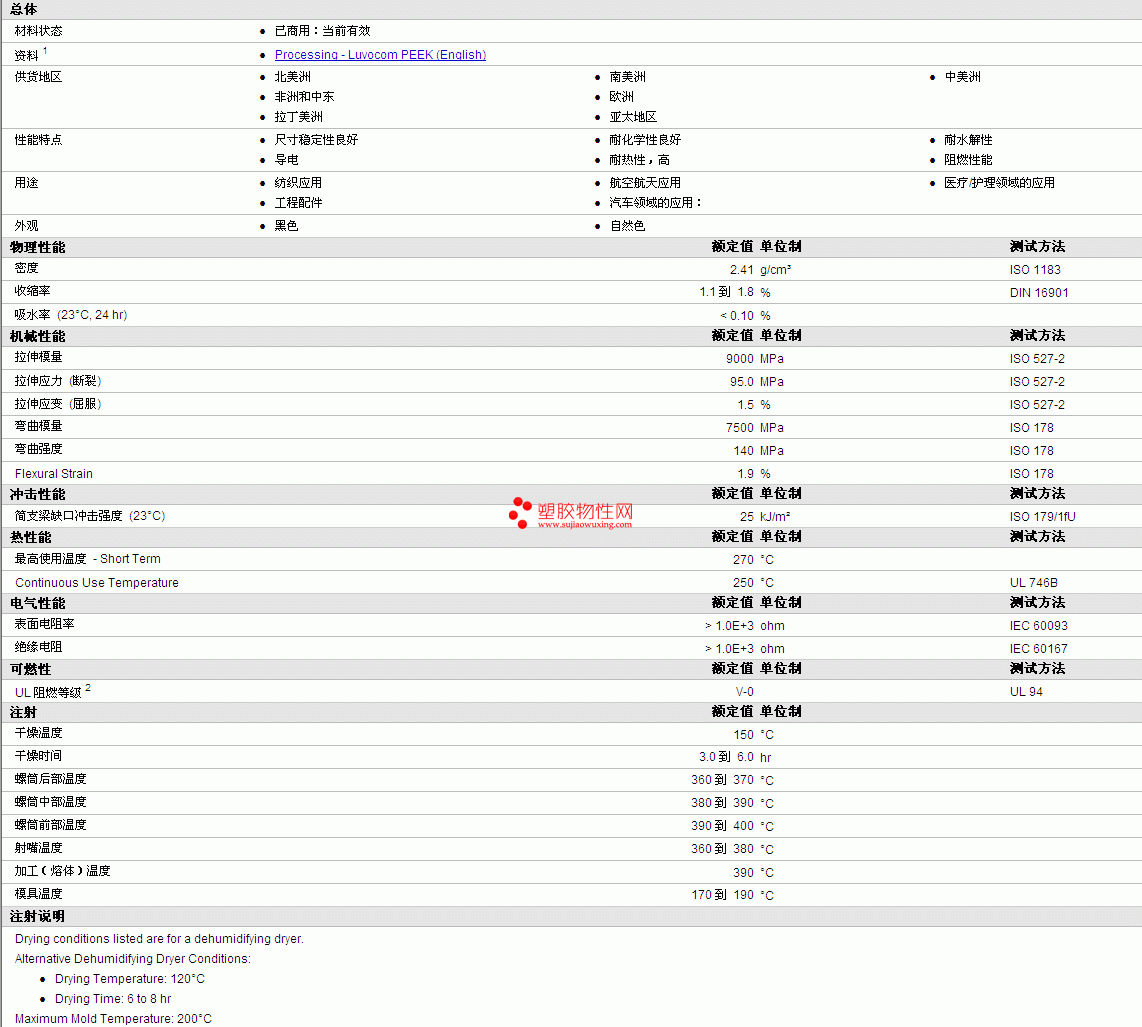The width and height of the screenshot is (1142, 1027).
Task: Click the 耐水解性 feature entry
Action: [969, 139]
